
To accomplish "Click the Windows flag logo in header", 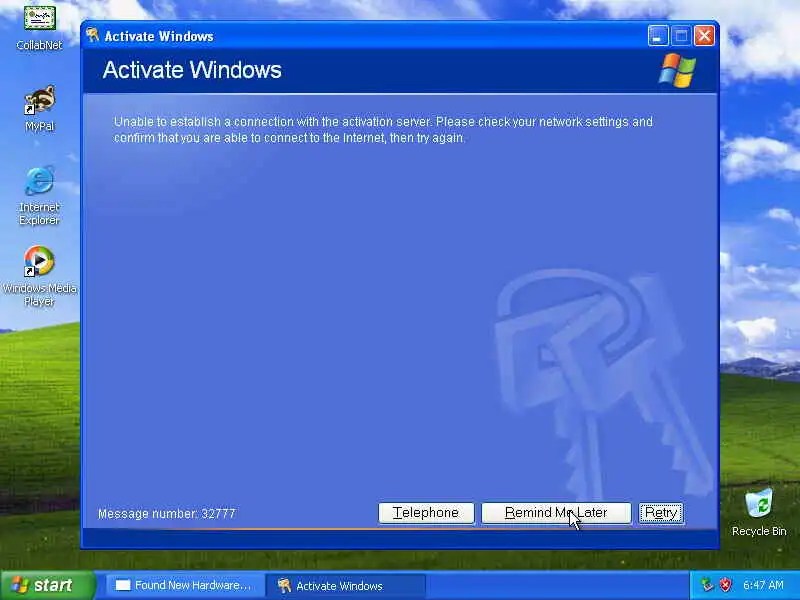I will click(x=677, y=70).
